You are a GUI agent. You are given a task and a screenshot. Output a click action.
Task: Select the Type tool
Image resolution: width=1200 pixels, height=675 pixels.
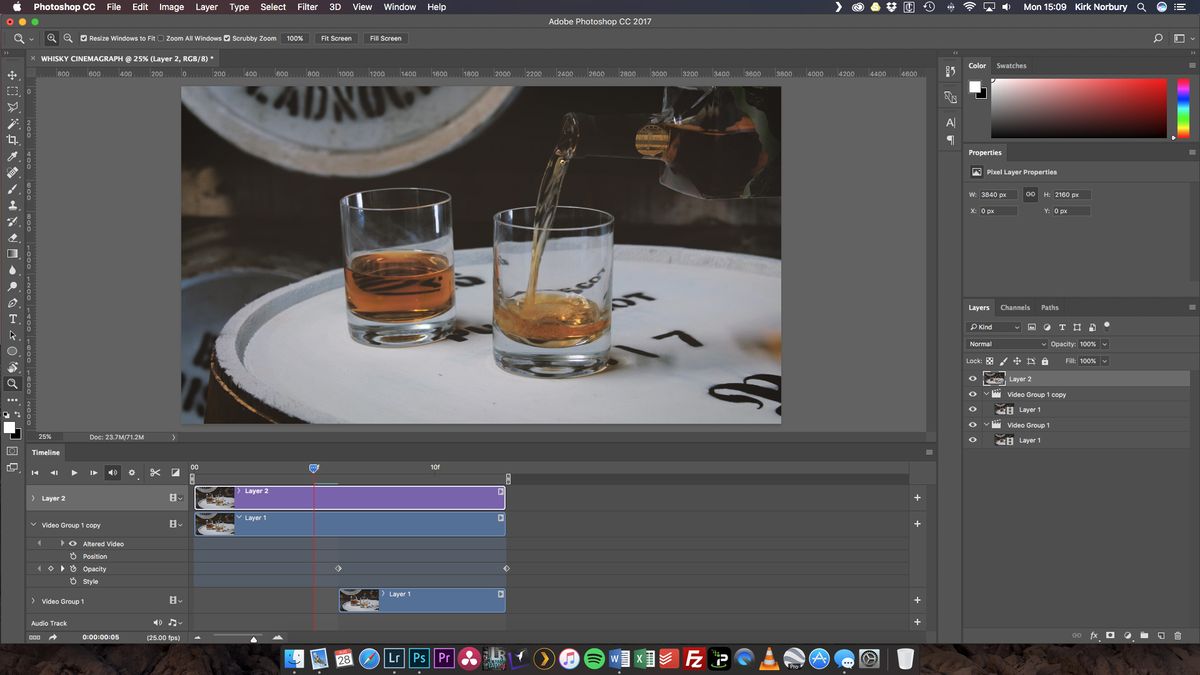pyautogui.click(x=12, y=319)
